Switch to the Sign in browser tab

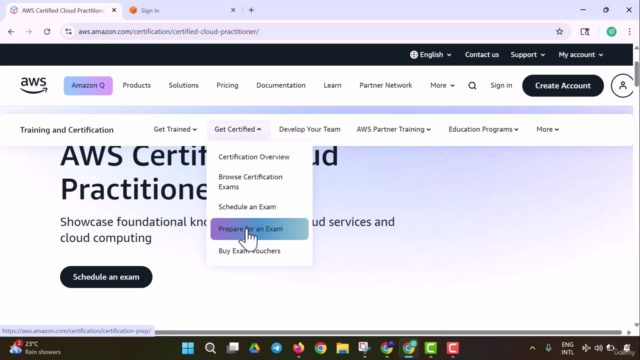(182, 10)
